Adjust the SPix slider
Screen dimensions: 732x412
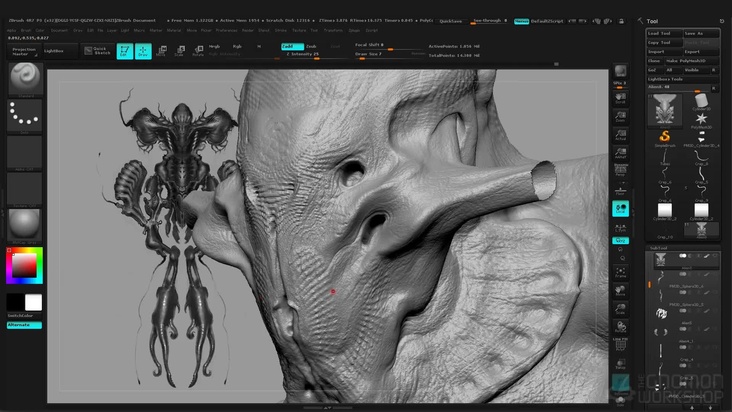(x=620, y=84)
